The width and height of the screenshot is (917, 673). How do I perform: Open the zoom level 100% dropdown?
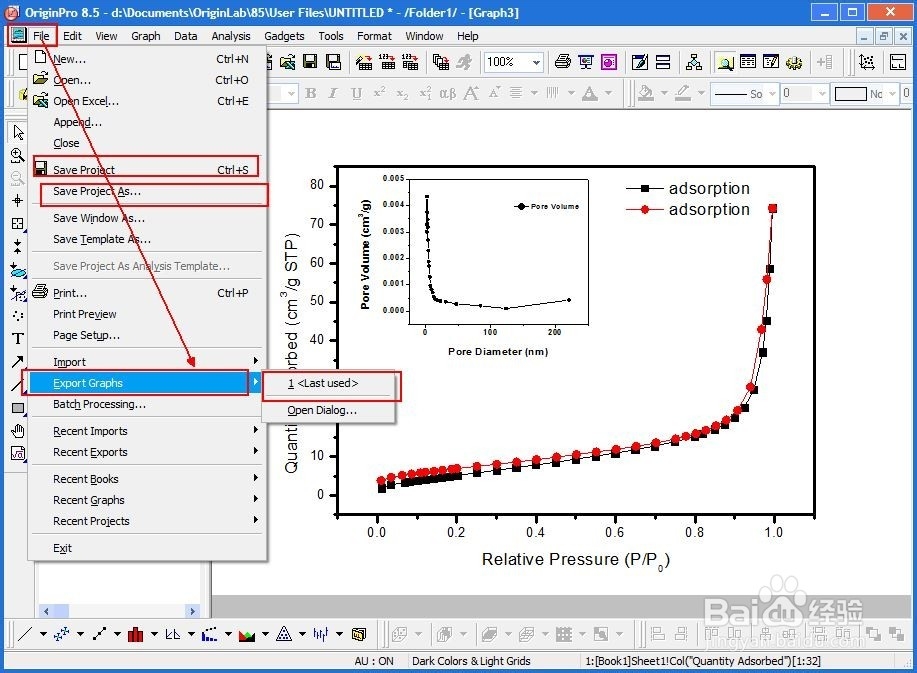[536, 61]
